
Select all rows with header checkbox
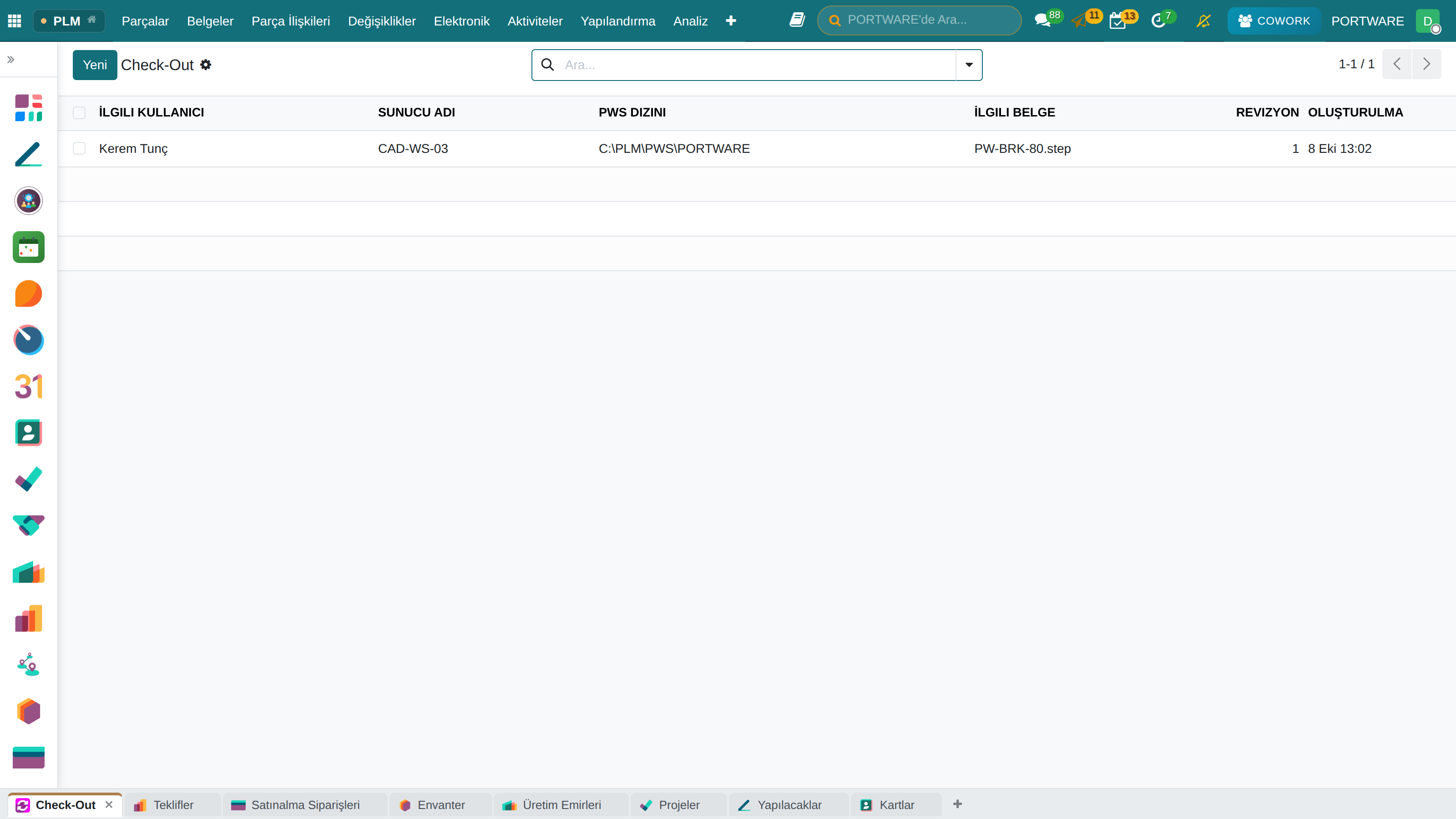click(x=79, y=112)
